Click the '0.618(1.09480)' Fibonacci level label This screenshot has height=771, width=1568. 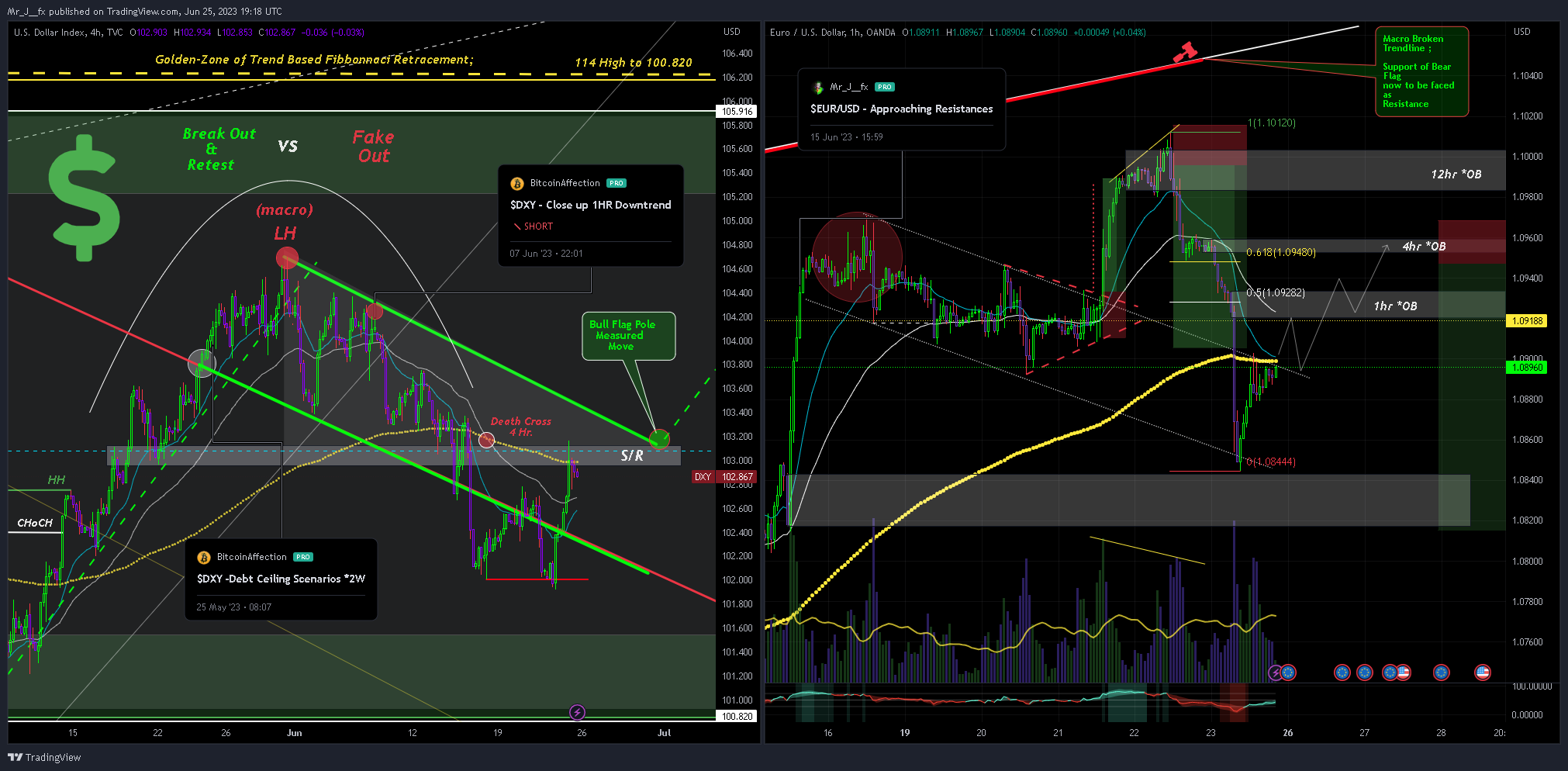1281,252
